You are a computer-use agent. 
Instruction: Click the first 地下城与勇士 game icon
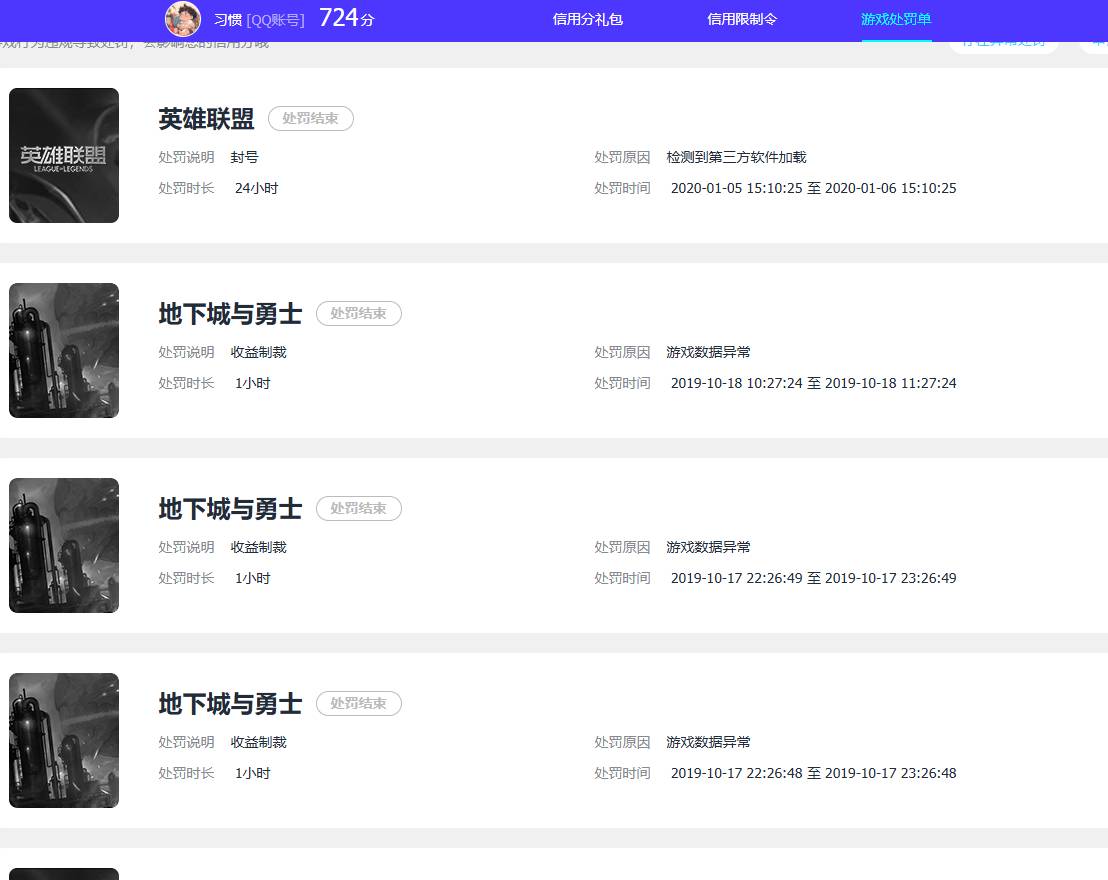point(63,350)
